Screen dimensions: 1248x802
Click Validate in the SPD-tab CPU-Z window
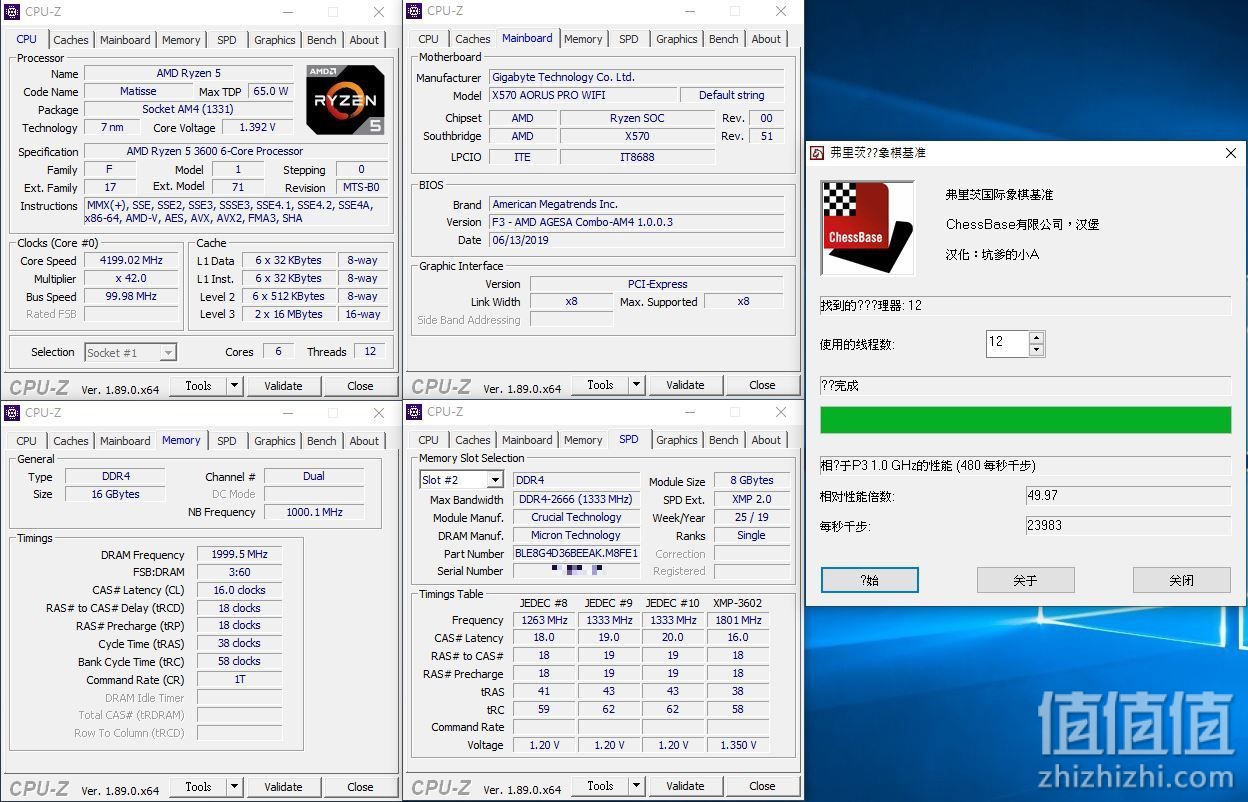[x=685, y=786]
